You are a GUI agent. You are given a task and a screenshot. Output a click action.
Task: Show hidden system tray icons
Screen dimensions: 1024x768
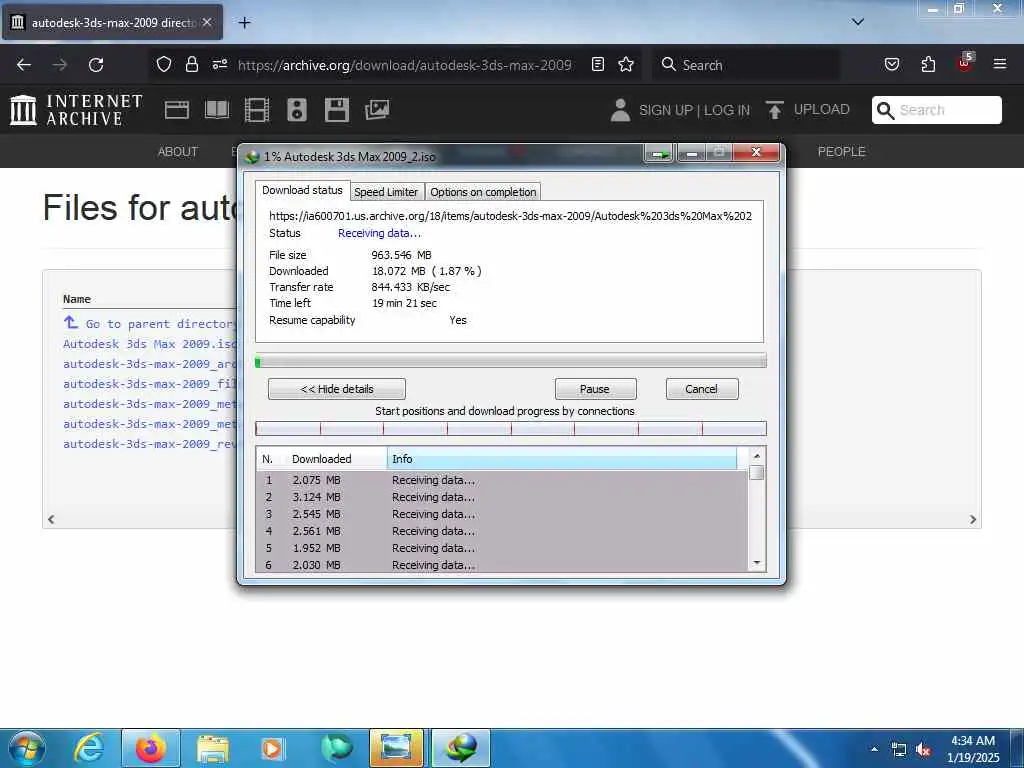pyautogui.click(x=874, y=749)
